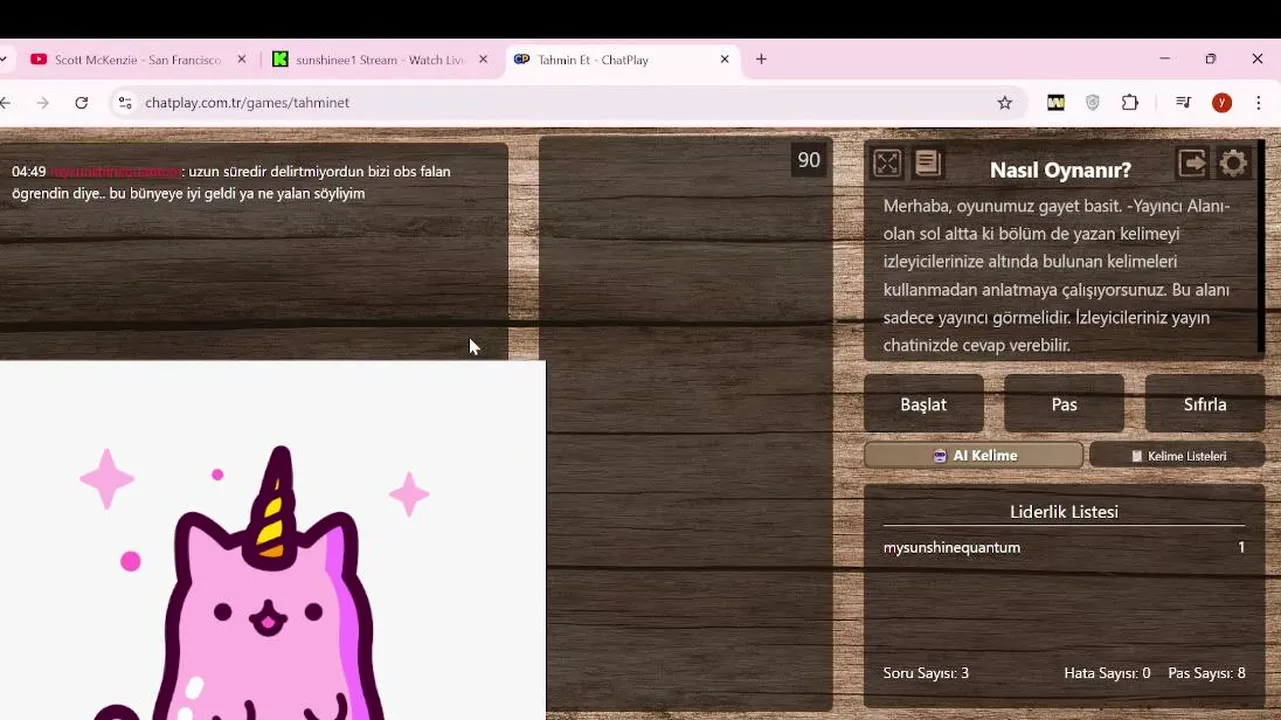Screen dimensions: 1281x720
Task: Click the chat username in red
Action: (x=116, y=171)
